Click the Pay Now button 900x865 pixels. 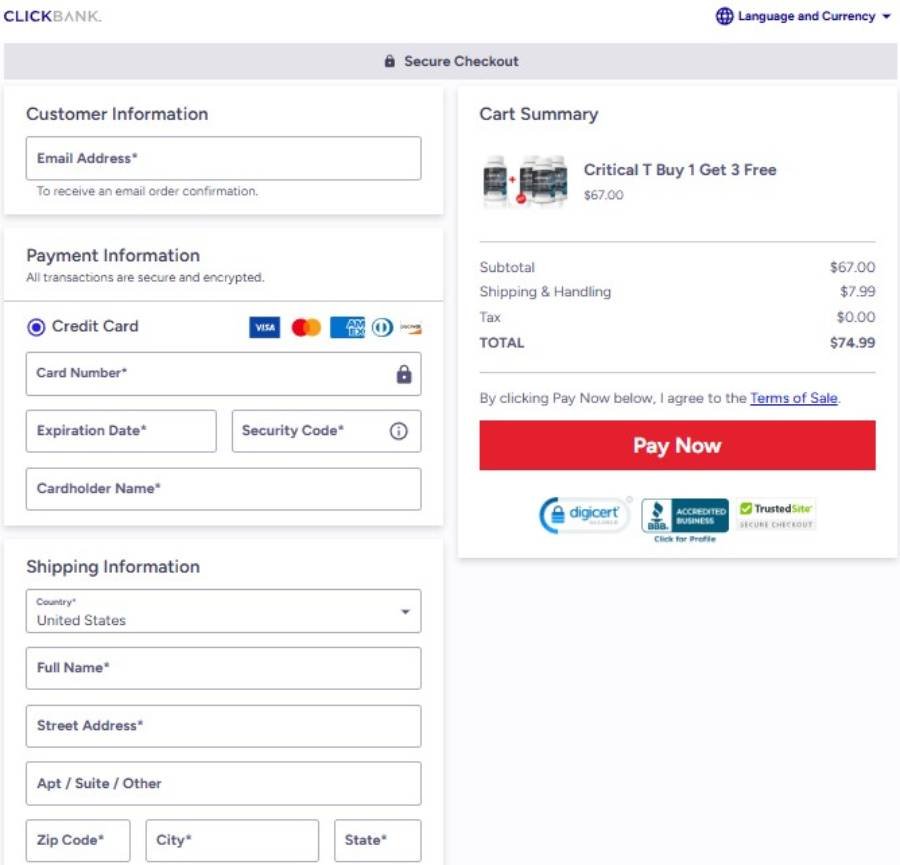coord(677,445)
